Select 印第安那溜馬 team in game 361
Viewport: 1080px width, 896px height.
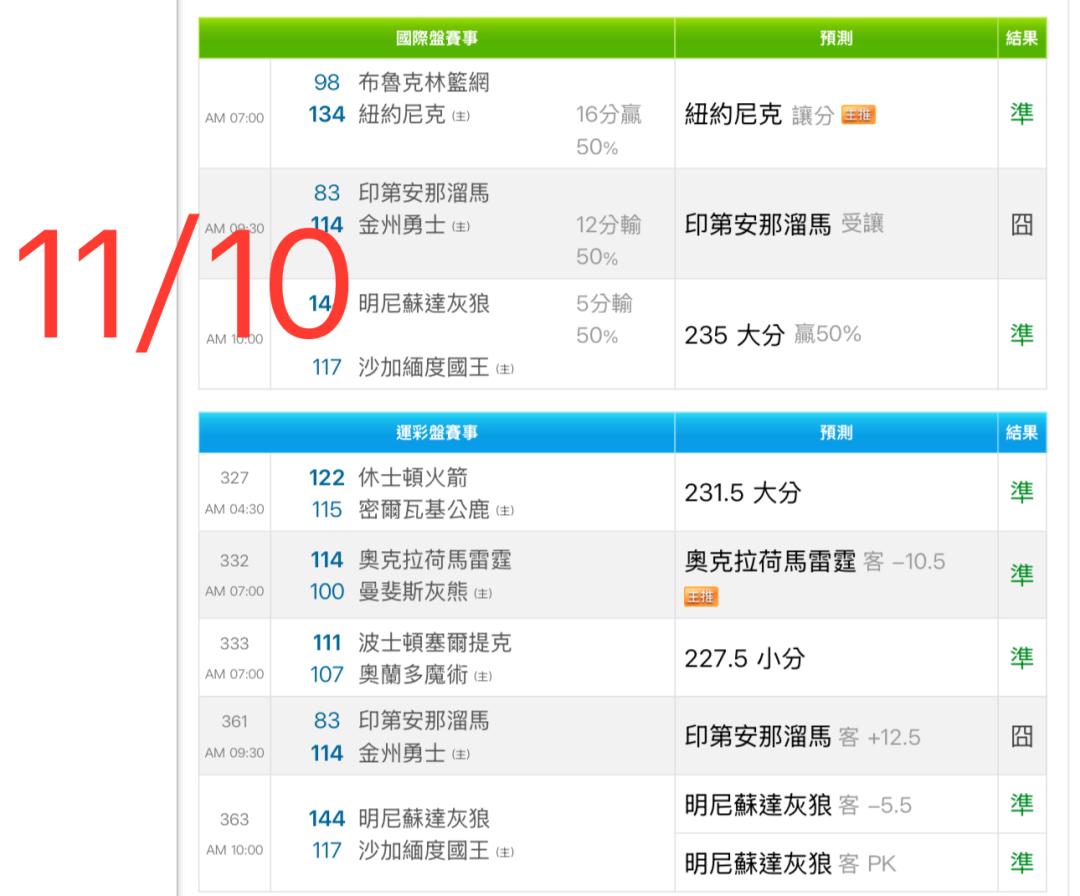(424, 721)
